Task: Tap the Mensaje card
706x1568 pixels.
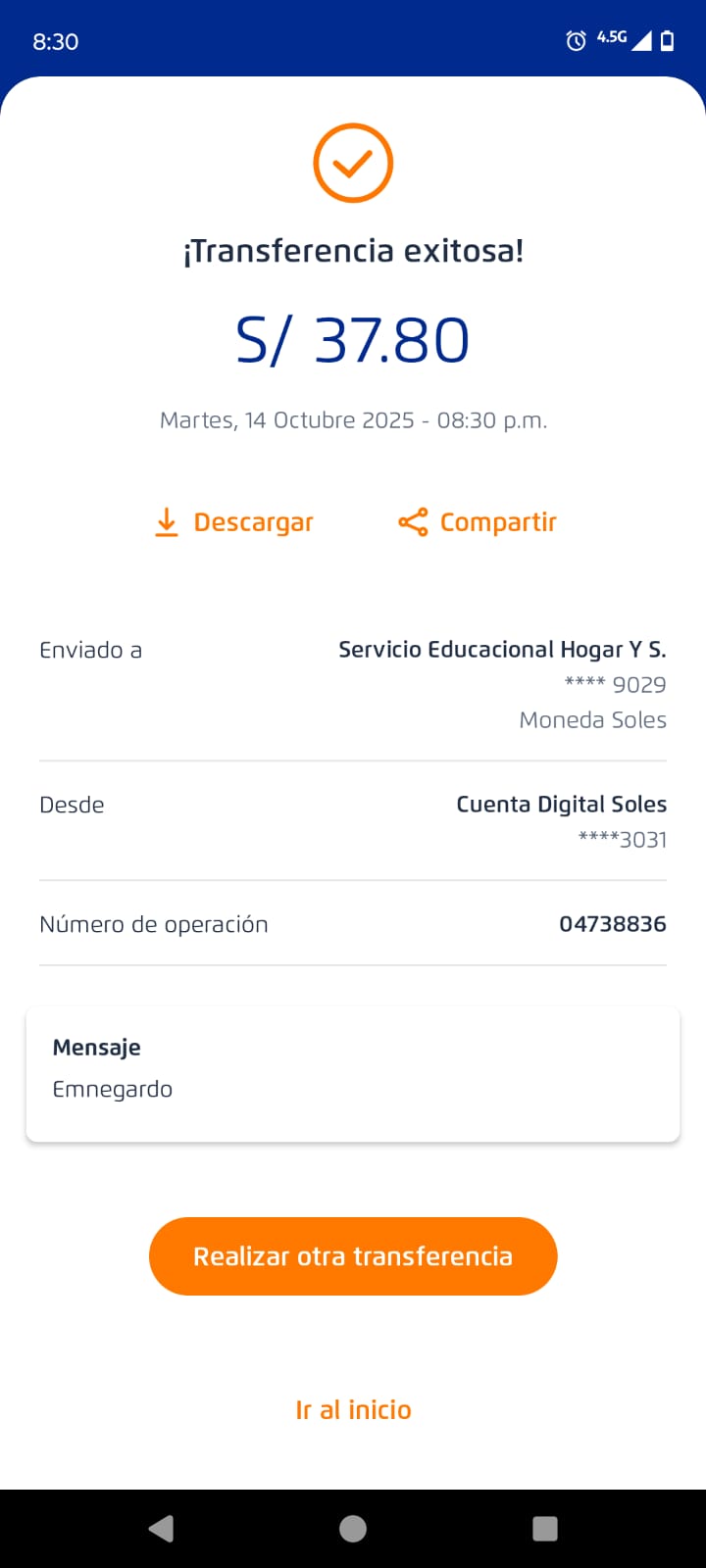Action: [x=353, y=1074]
